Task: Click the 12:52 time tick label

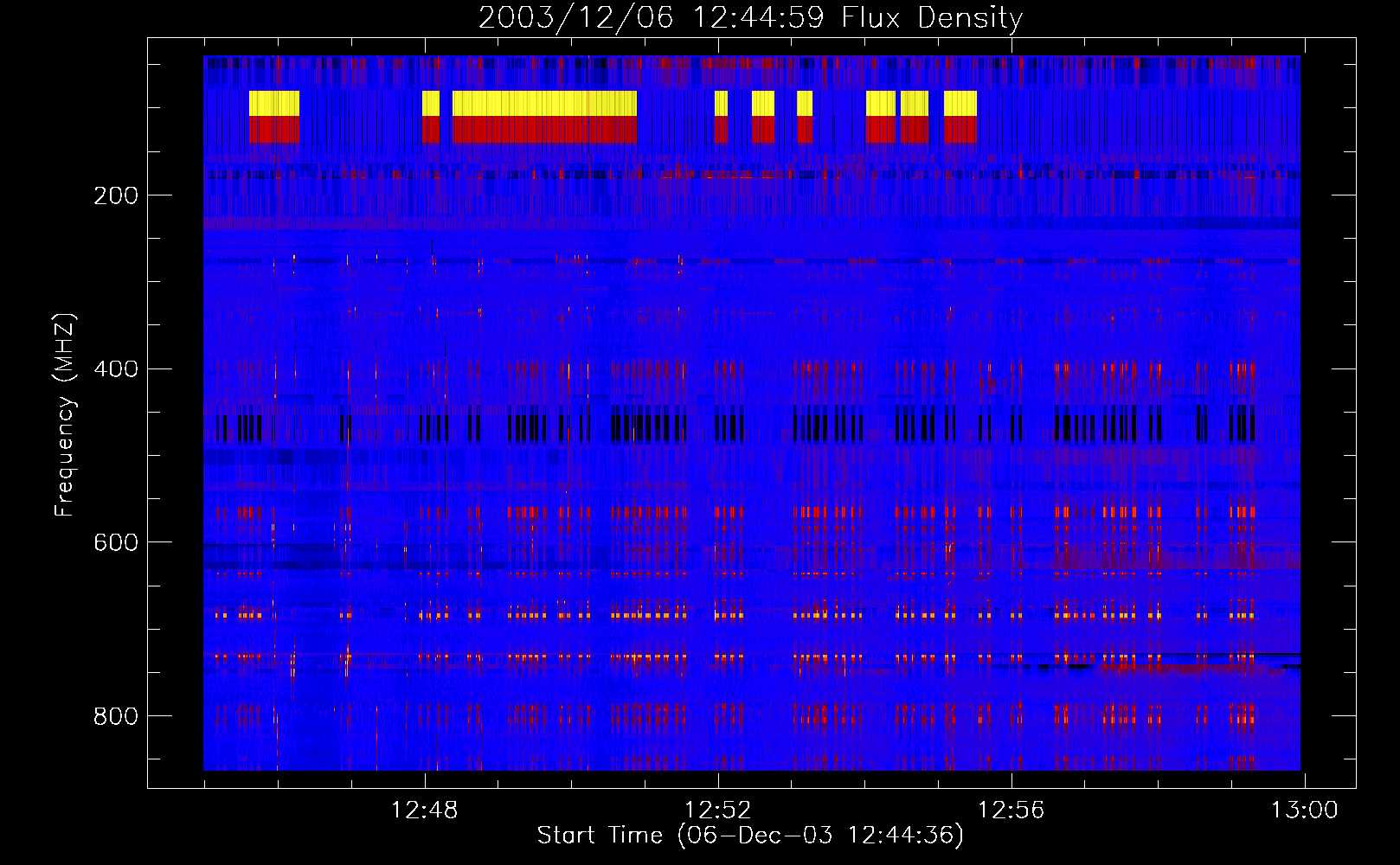Action: (717, 811)
